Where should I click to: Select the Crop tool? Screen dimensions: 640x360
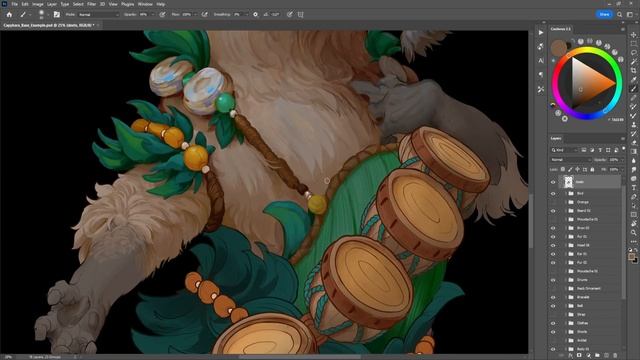pos(633,71)
